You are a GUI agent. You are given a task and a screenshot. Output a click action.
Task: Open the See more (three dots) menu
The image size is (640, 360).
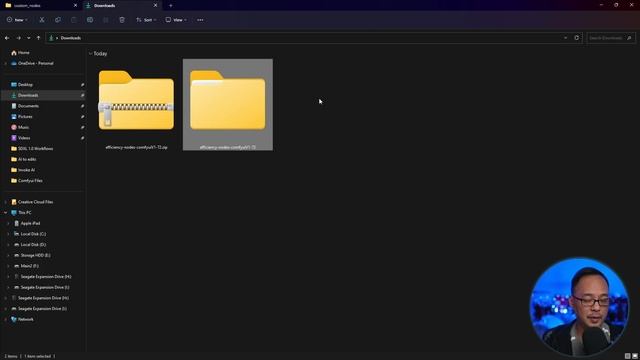coord(200,20)
